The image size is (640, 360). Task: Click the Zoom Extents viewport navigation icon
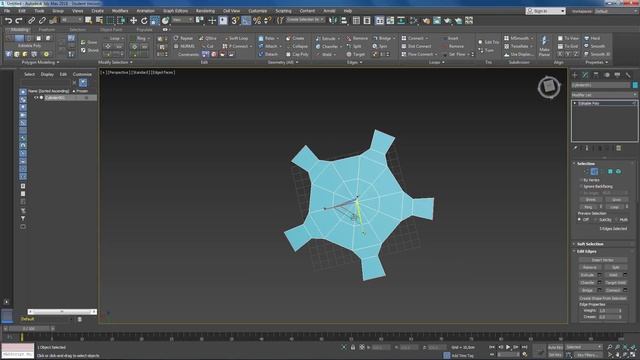[x=625, y=347]
